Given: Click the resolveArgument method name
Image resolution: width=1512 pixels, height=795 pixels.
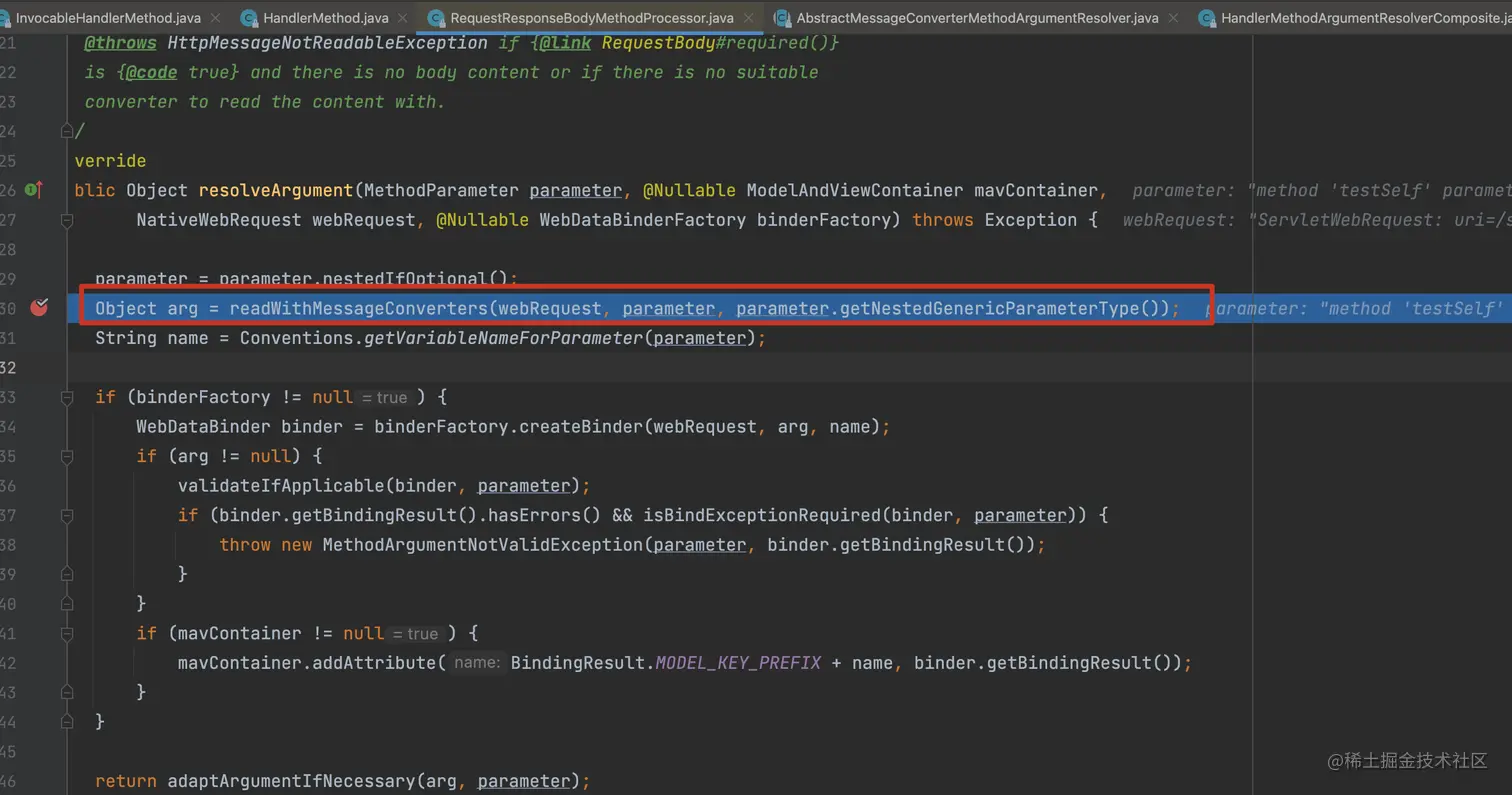Looking at the screenshot, I should click(276, 190).
